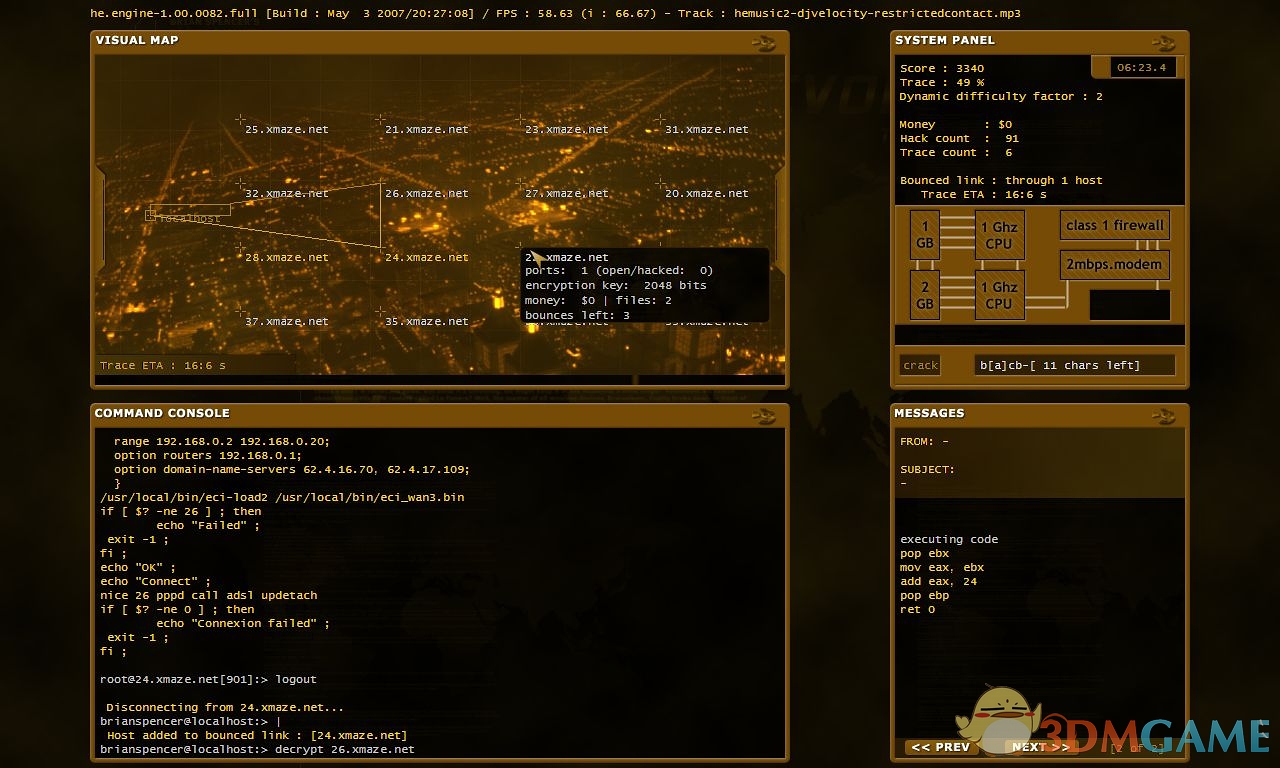Select the 2mbps modem component
The height and width of the screenshot is (768, 1280).
point(1114,265)
